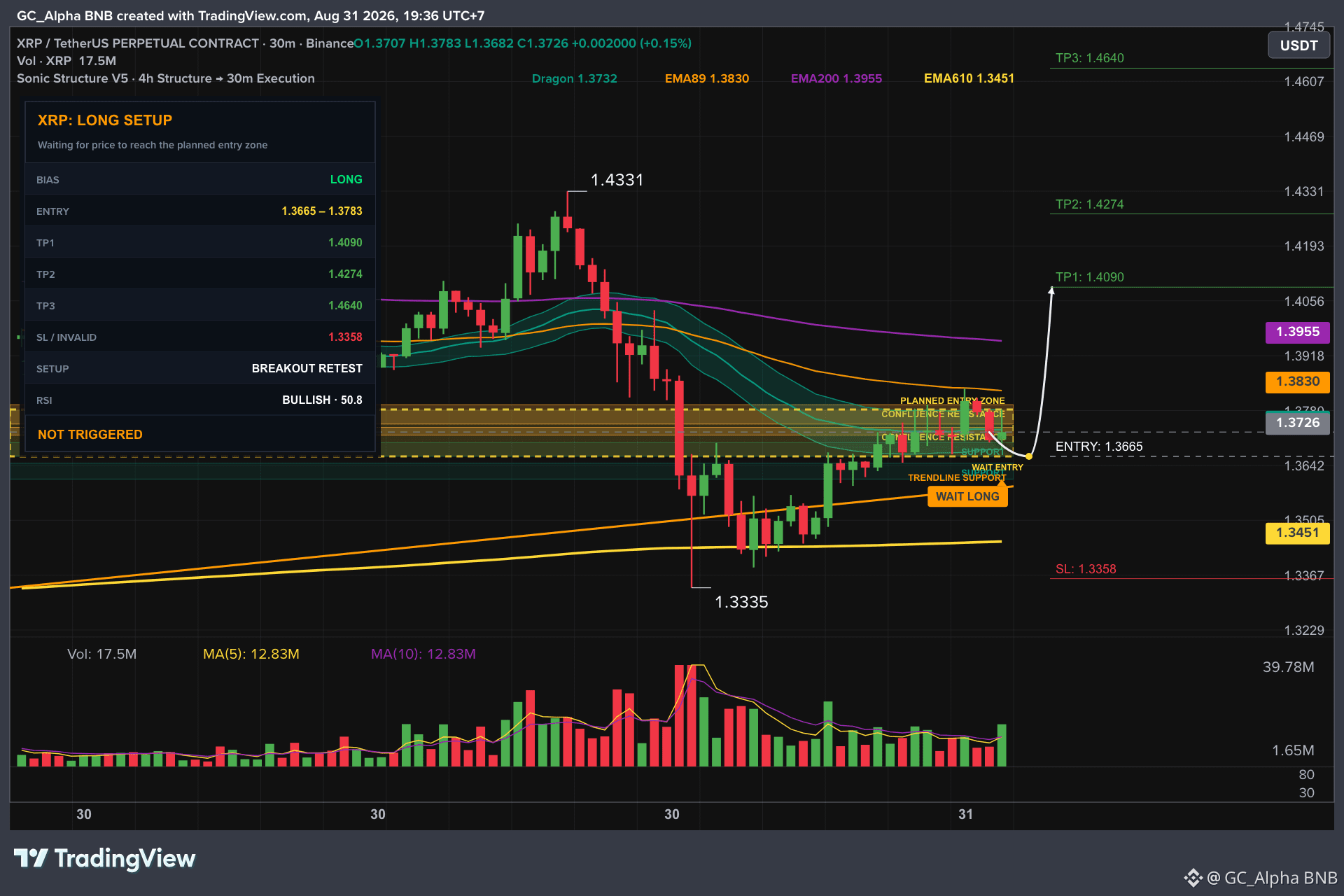Image resolution: width=1344 pixels, height=896 pixels.
Task: Click the PLANNED ENTRY ZONE label
Action: [x=952, y=401]
